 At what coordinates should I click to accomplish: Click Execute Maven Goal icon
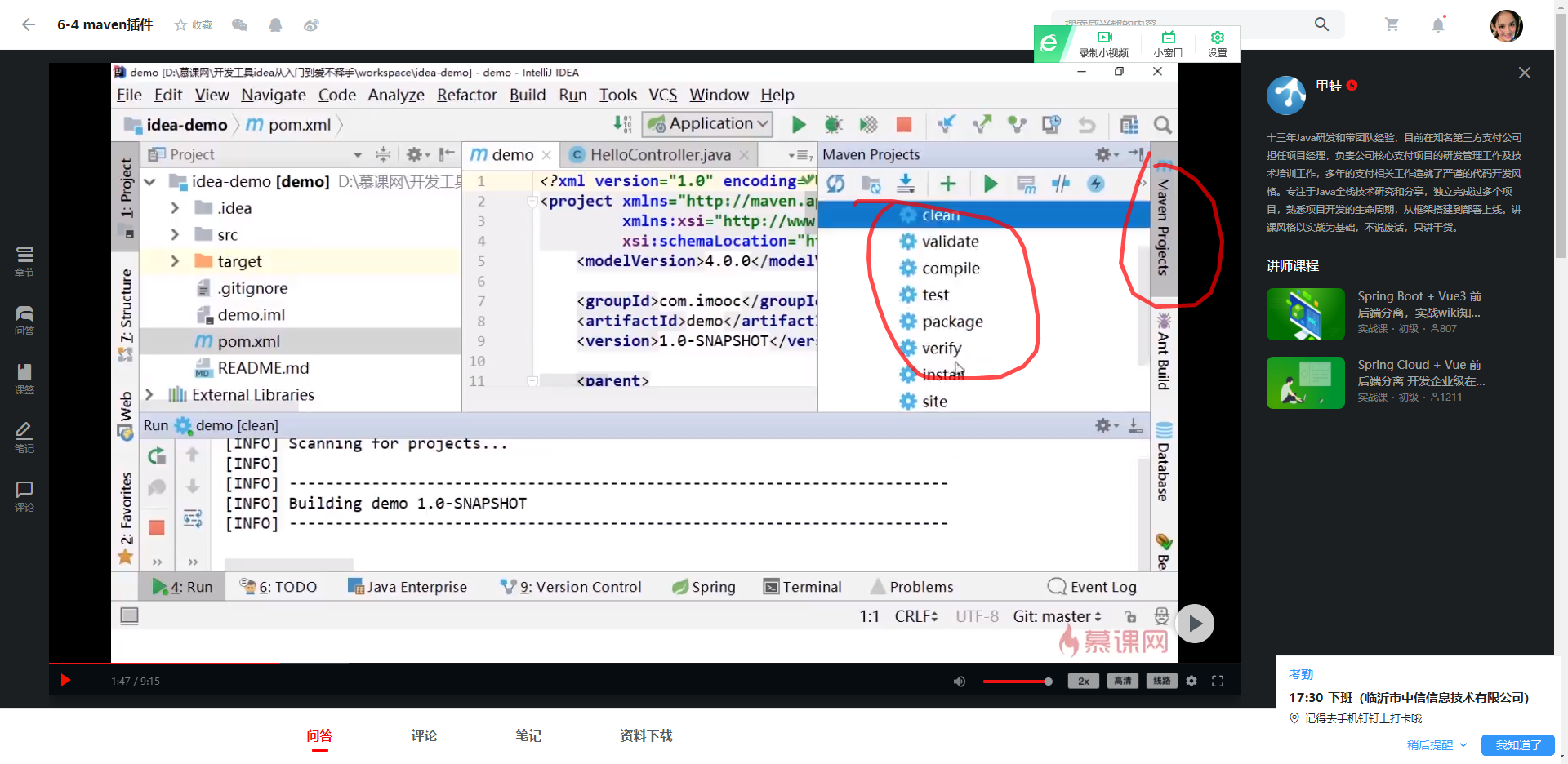(x=1026, y=184)
